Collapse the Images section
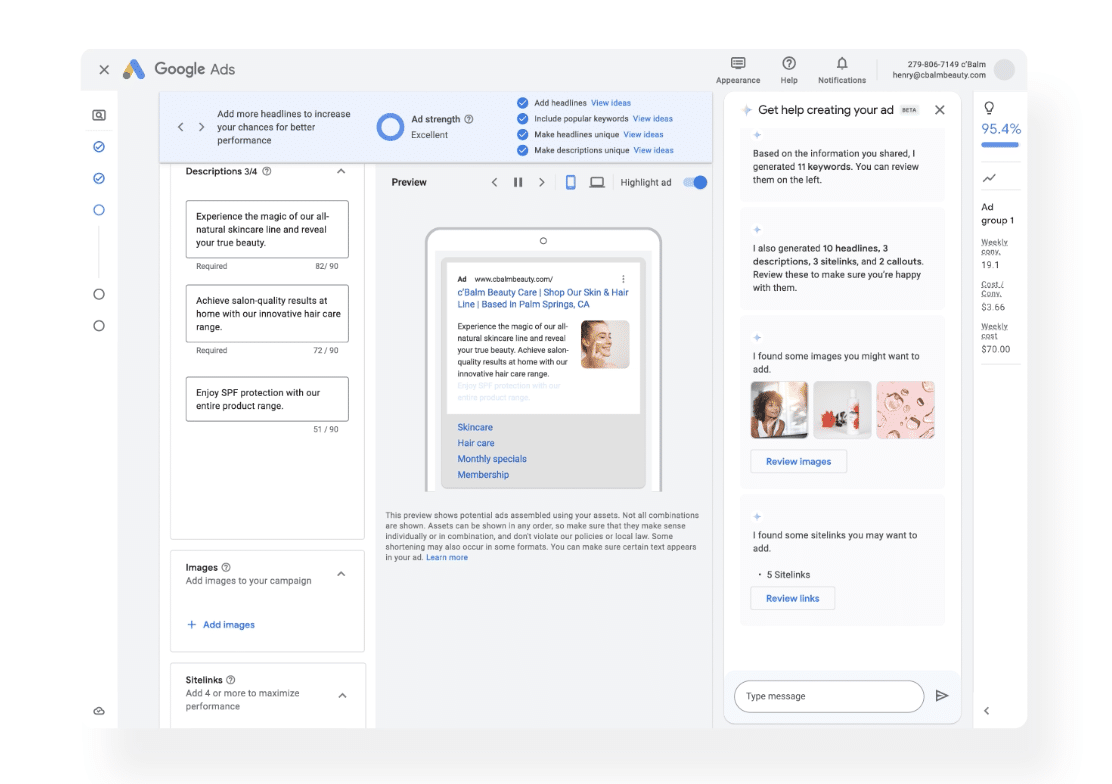 point(340,573)
